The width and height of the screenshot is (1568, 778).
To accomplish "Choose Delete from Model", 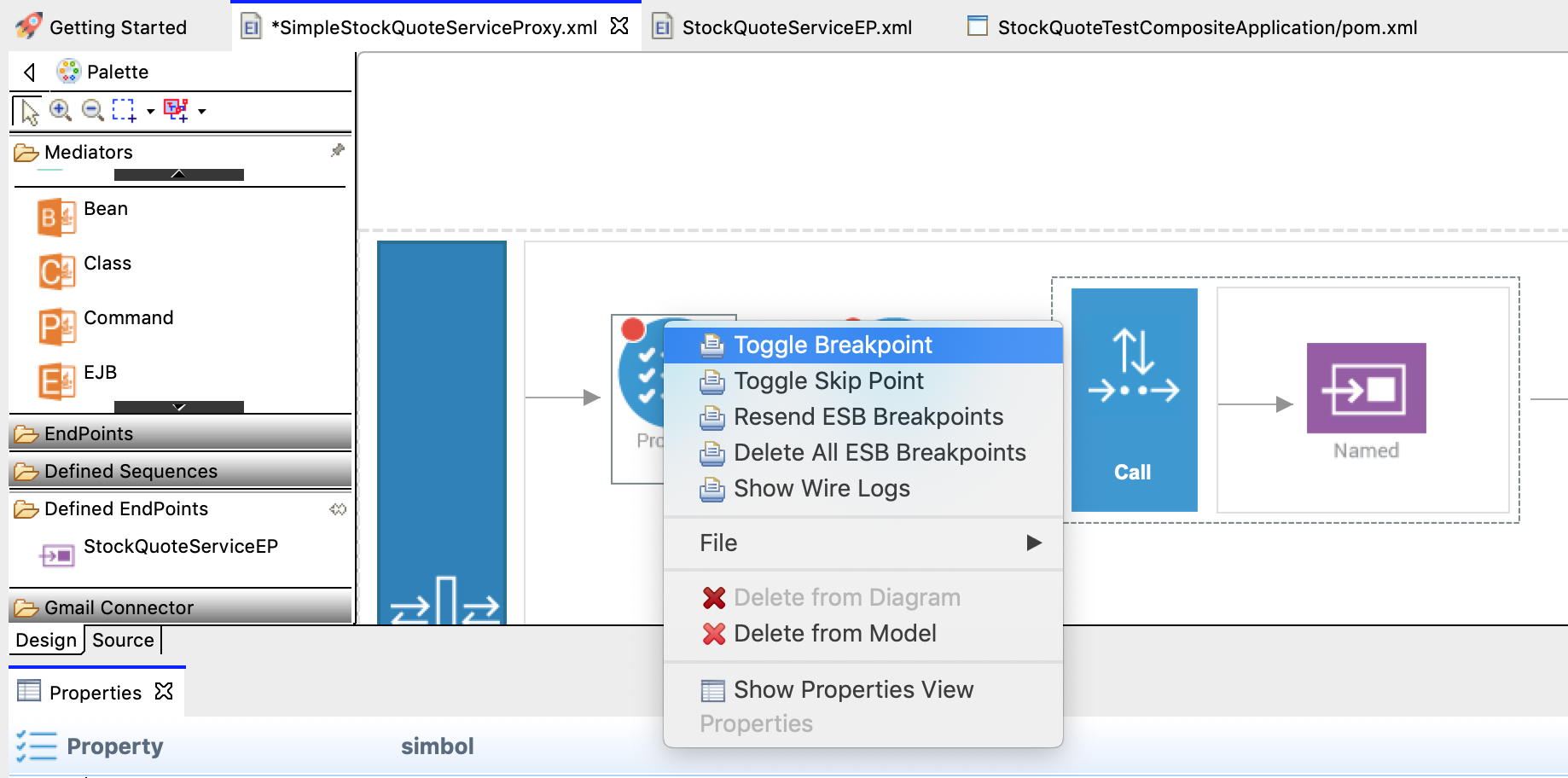I will 862,633.
